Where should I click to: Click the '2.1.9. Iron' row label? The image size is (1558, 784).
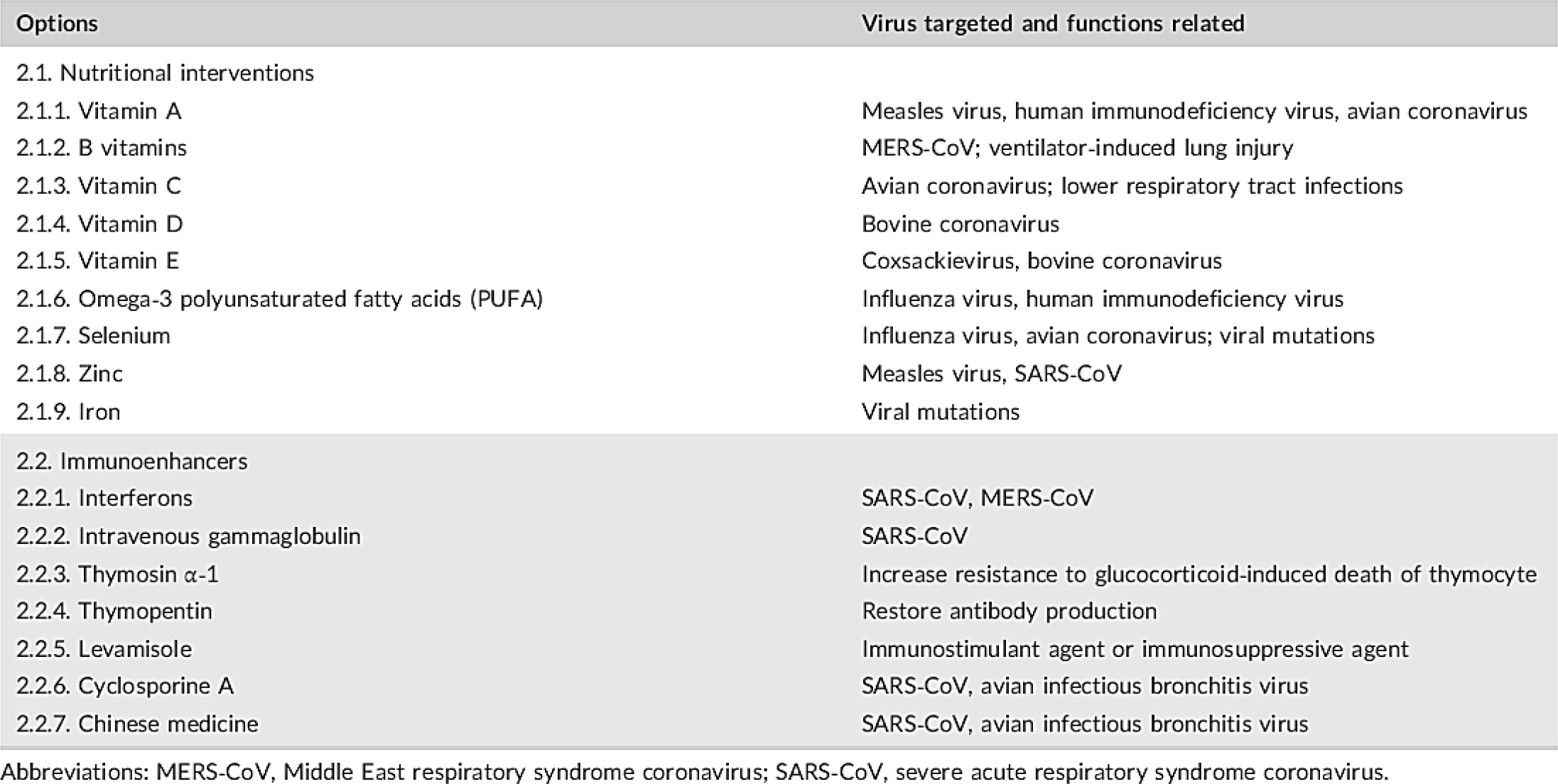point(68,411)
